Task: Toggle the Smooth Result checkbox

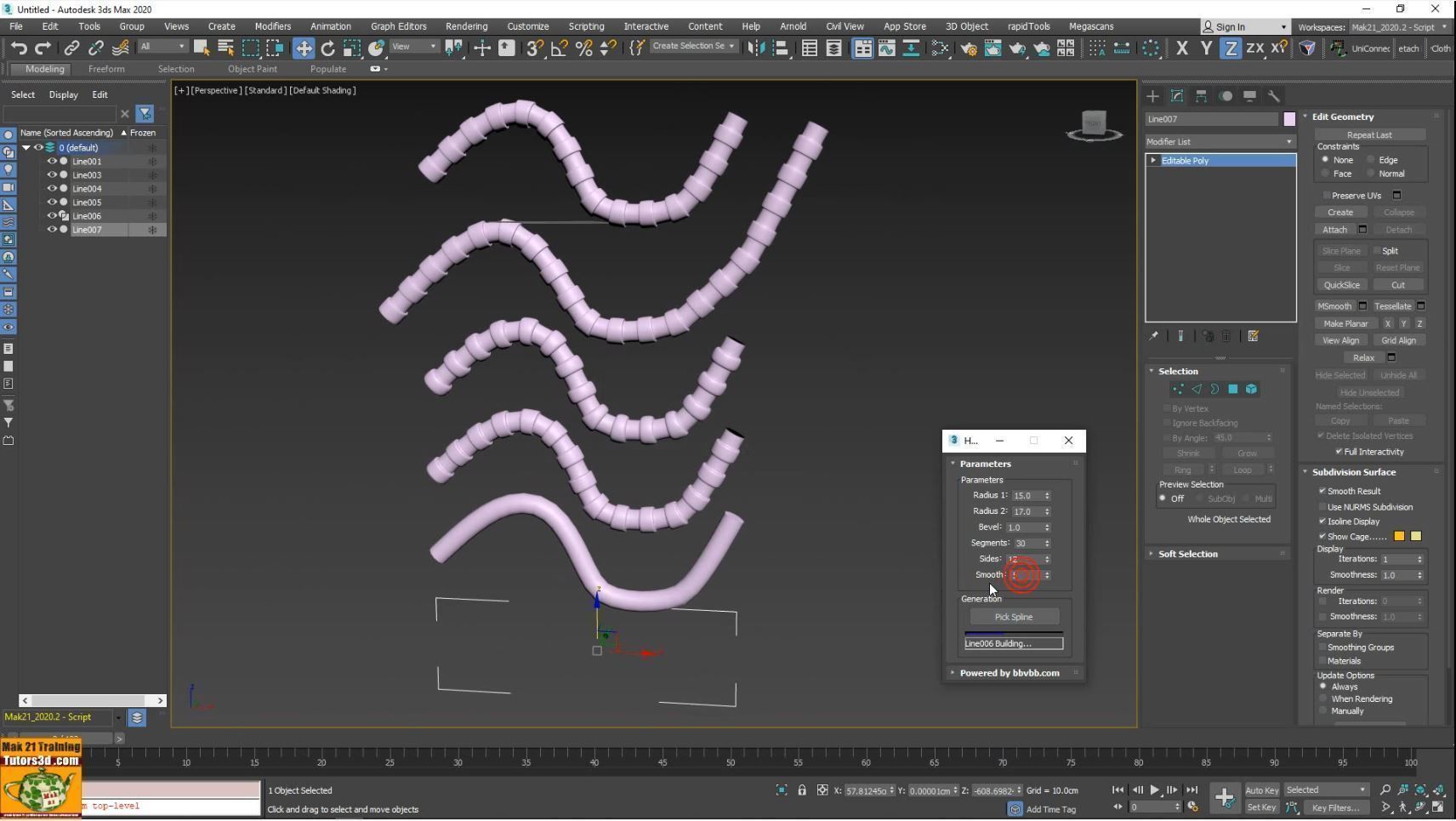Action: pyautogui.click(x=1322, y=491)
